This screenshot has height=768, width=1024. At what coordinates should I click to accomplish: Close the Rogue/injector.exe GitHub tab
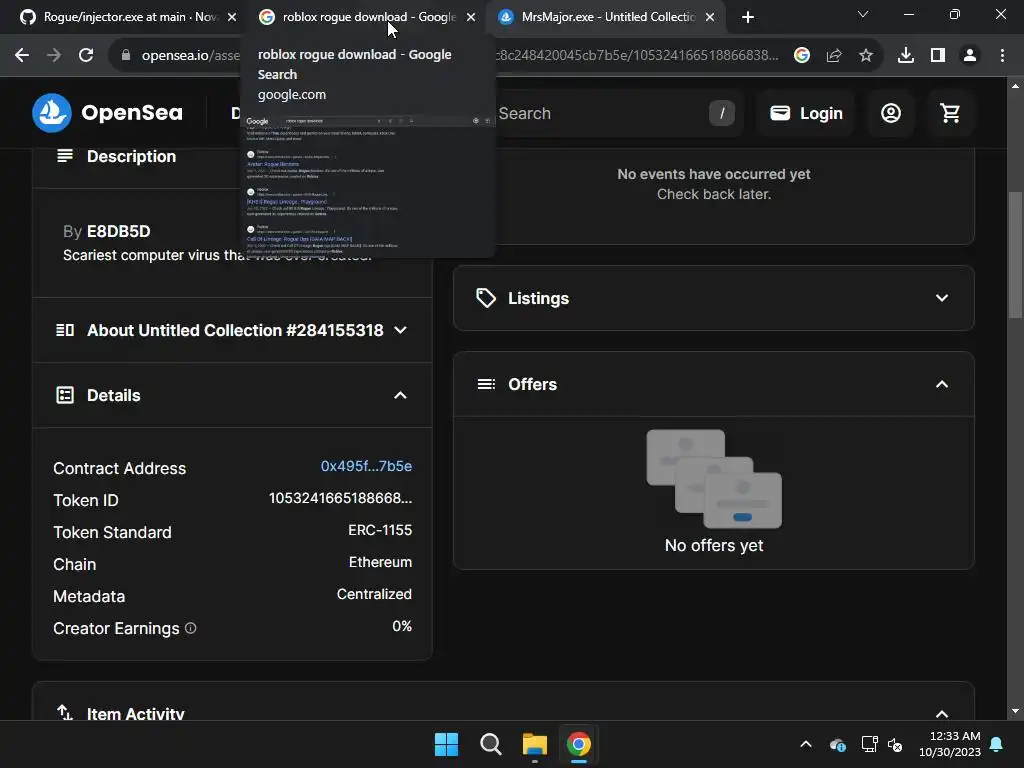232,17
